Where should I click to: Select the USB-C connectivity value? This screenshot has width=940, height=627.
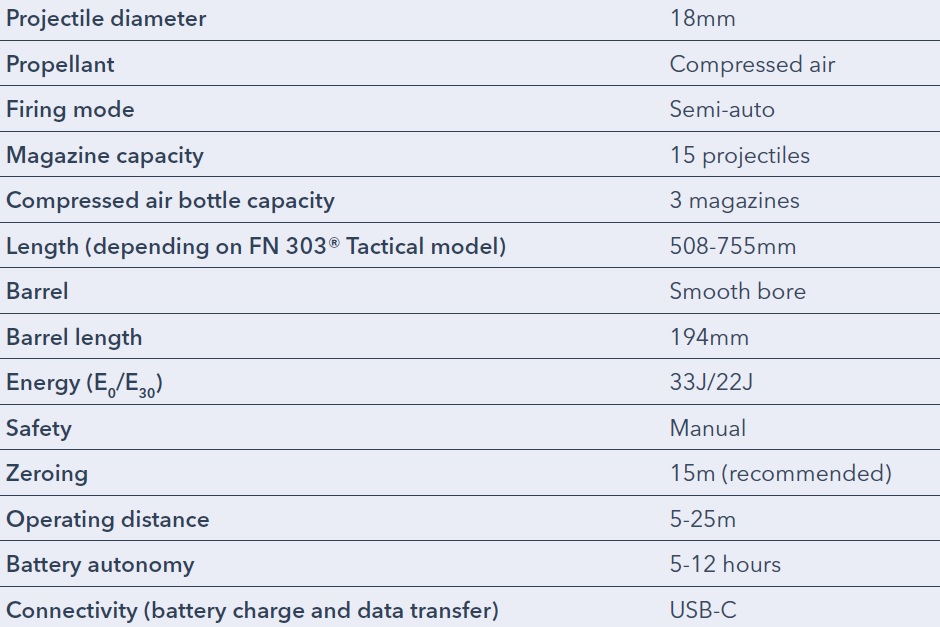[703, 610]
